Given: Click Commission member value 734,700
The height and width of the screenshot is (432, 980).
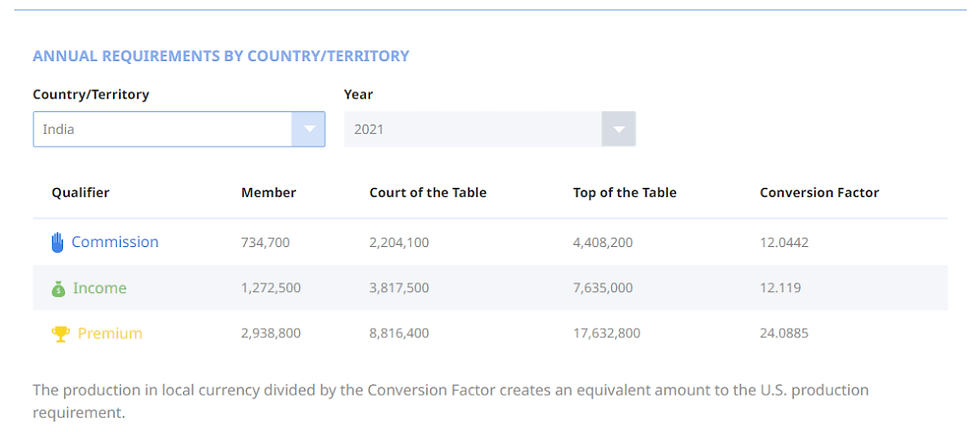Looking at the screenshot, I should coord(267,243).
